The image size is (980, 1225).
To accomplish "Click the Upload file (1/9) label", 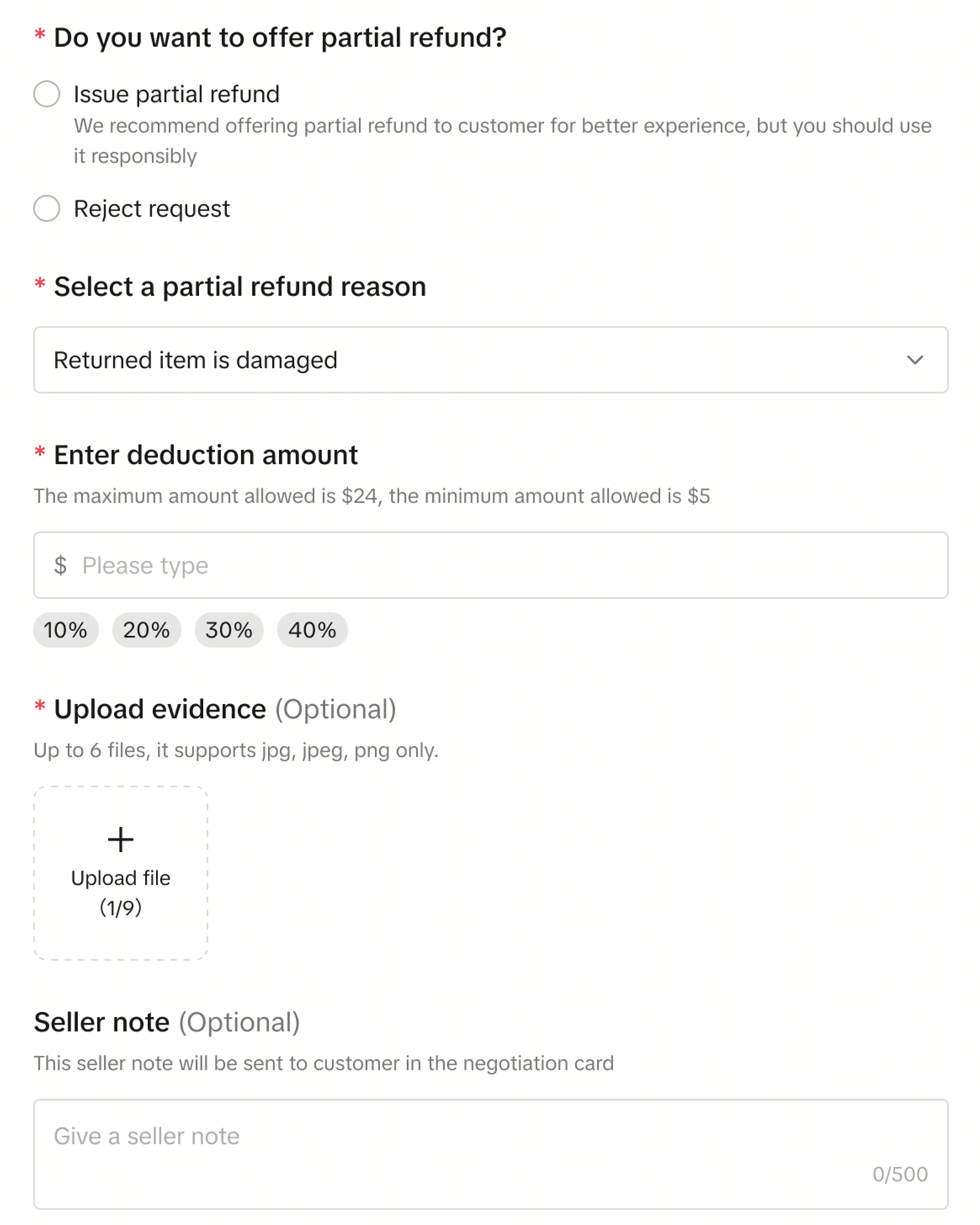I will point(120,892).
